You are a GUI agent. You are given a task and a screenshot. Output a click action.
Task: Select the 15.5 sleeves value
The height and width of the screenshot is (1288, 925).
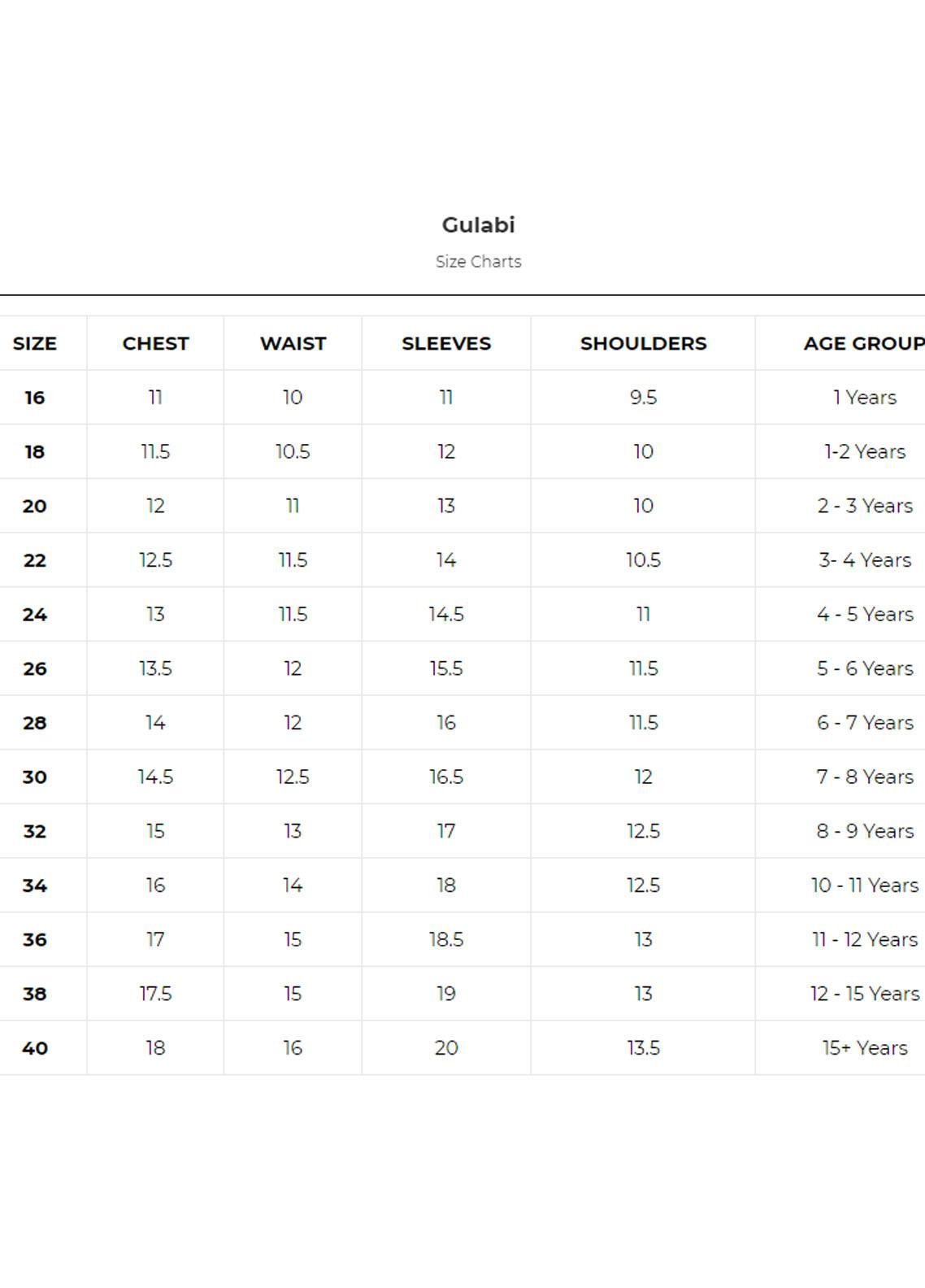(x=446, y=669)
